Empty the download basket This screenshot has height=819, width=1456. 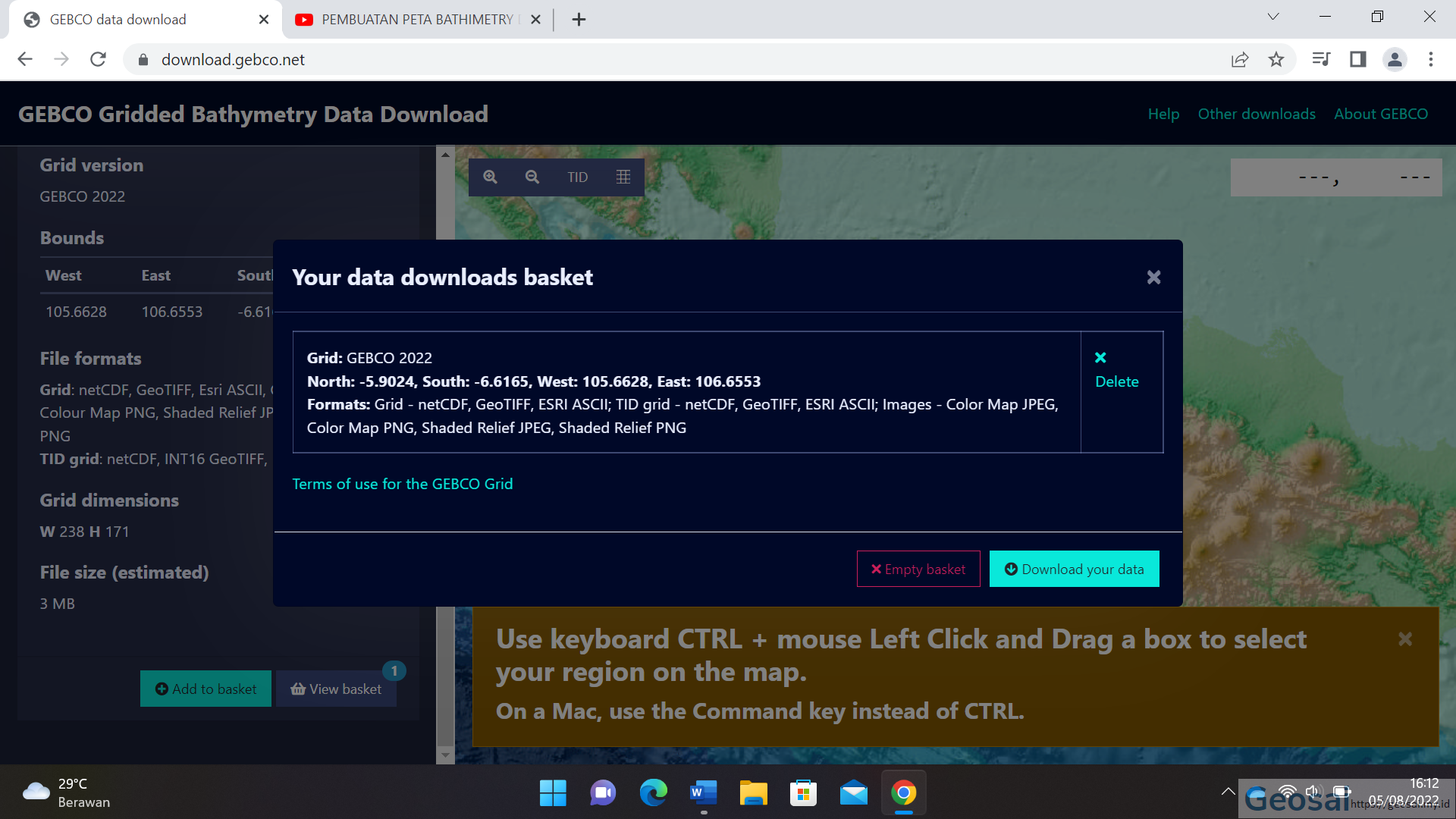(x=918, y=569)
